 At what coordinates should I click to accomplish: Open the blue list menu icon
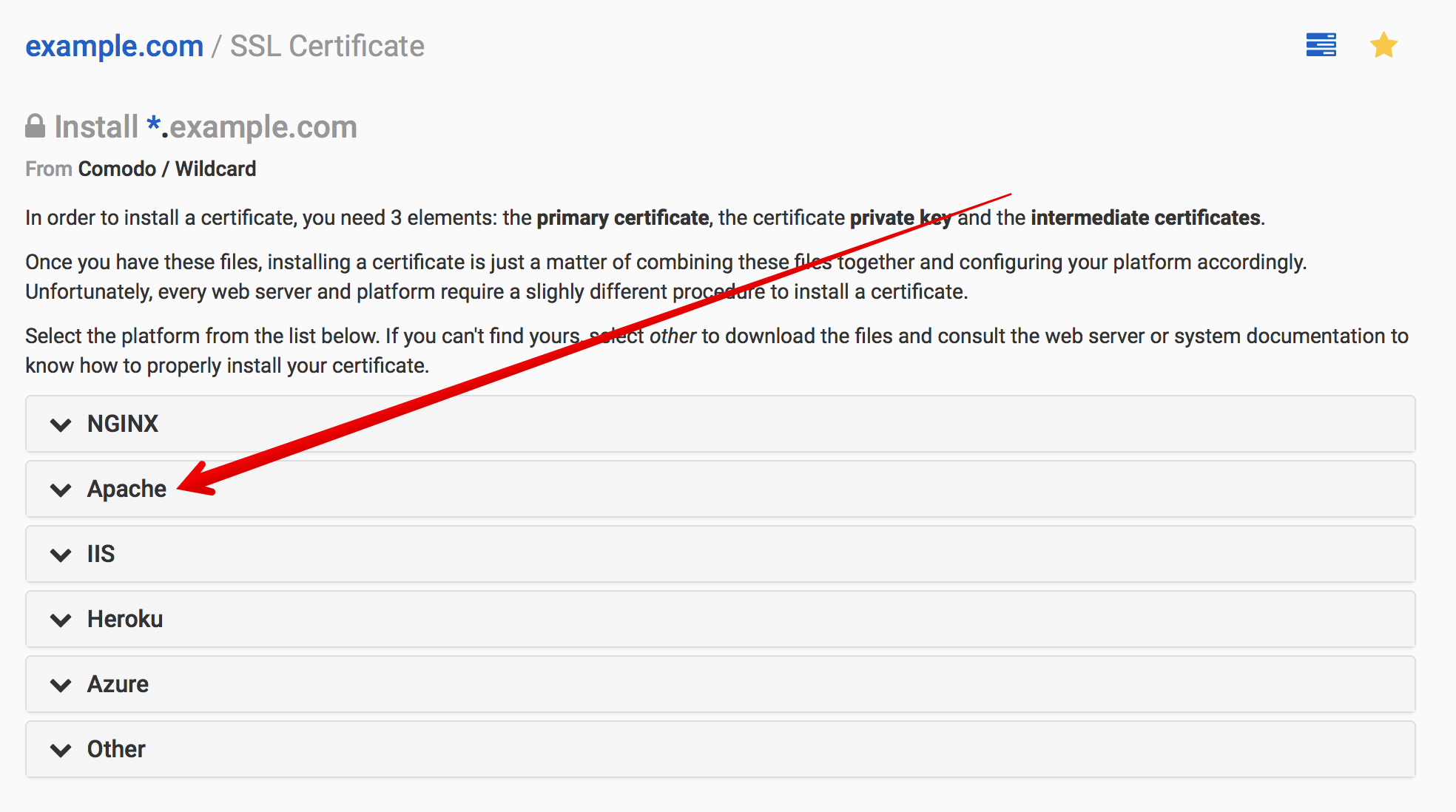(x=1321, y=45)
